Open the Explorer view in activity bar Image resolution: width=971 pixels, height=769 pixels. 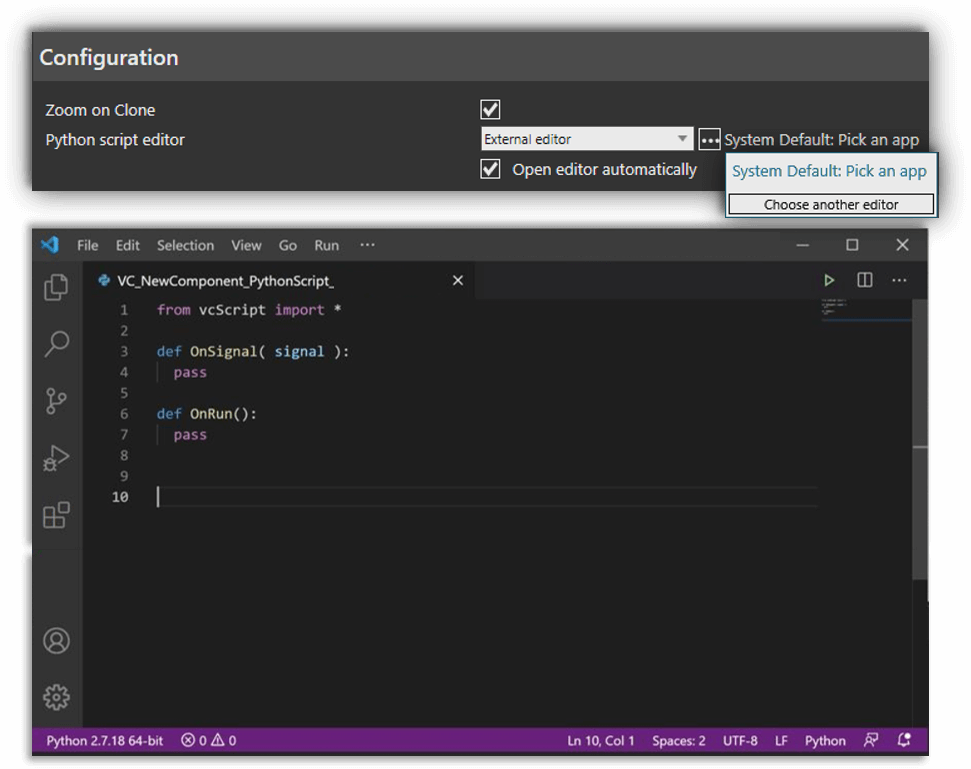tap(57, 288)
